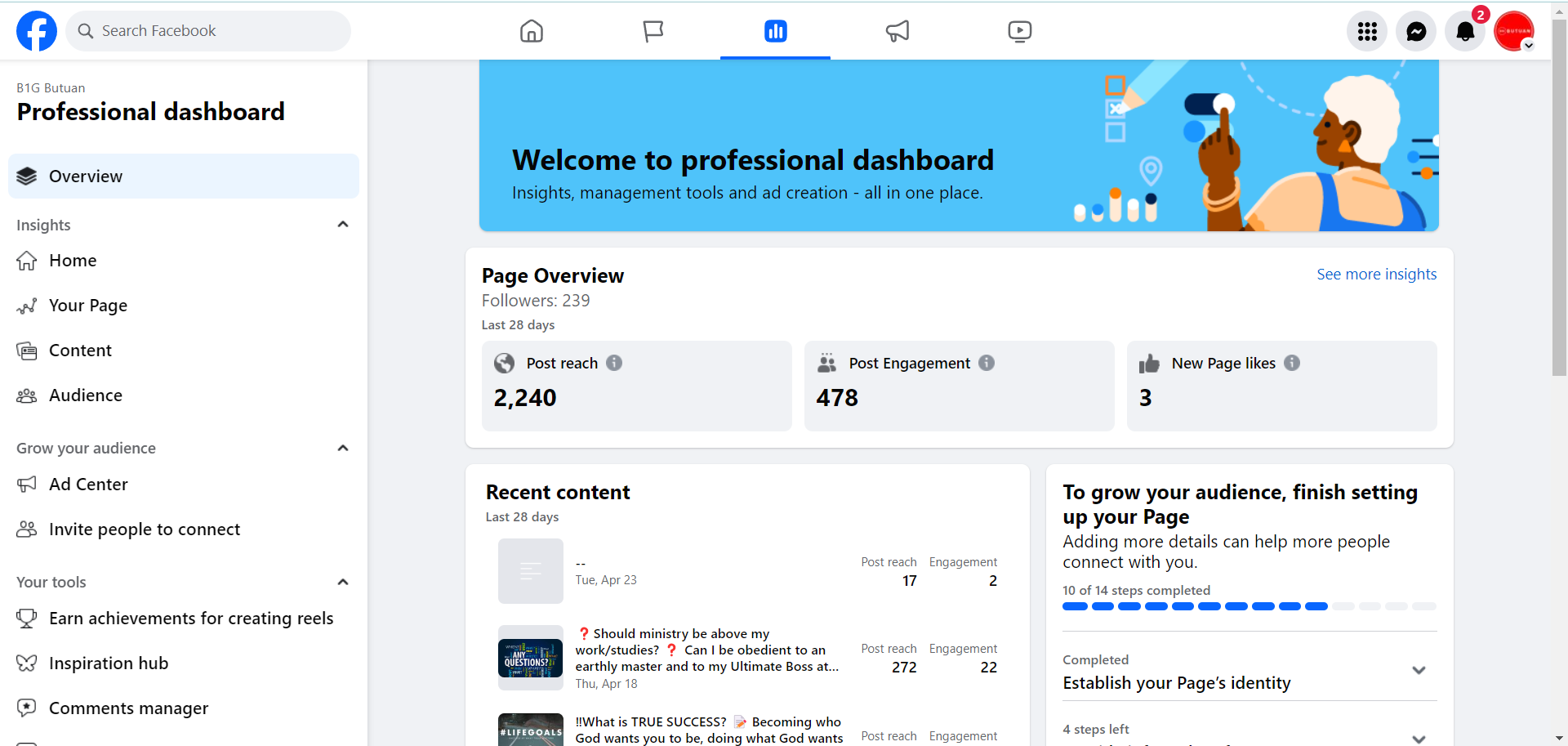
Task: Open the What is TRUE SUCCESS post text
Action: click(709, 730)
